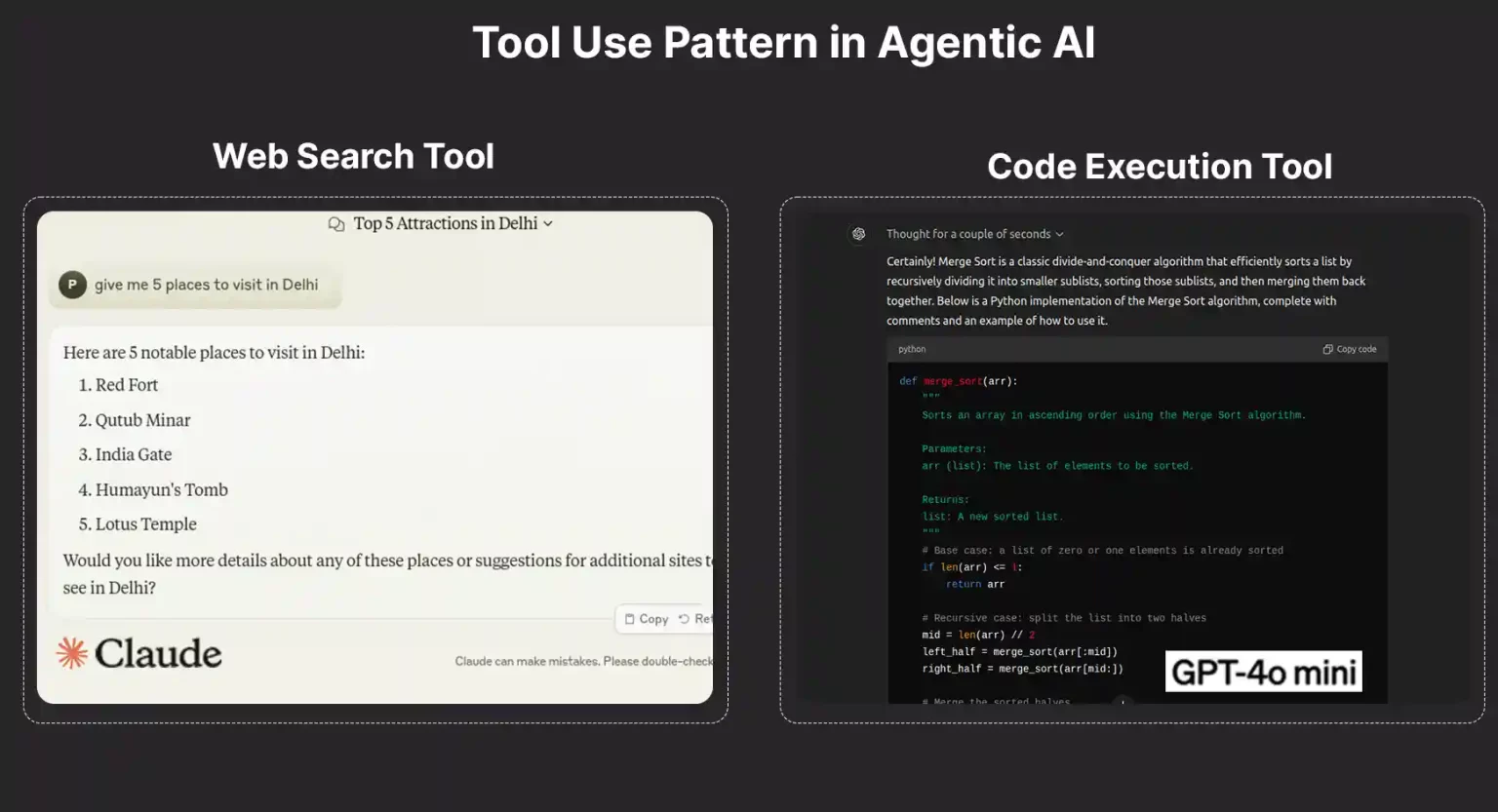The width and height of the screenshot is (1498, 812).
Task: Click the 'if len(arr) <= 1:' code line
Action: (972, 567)
